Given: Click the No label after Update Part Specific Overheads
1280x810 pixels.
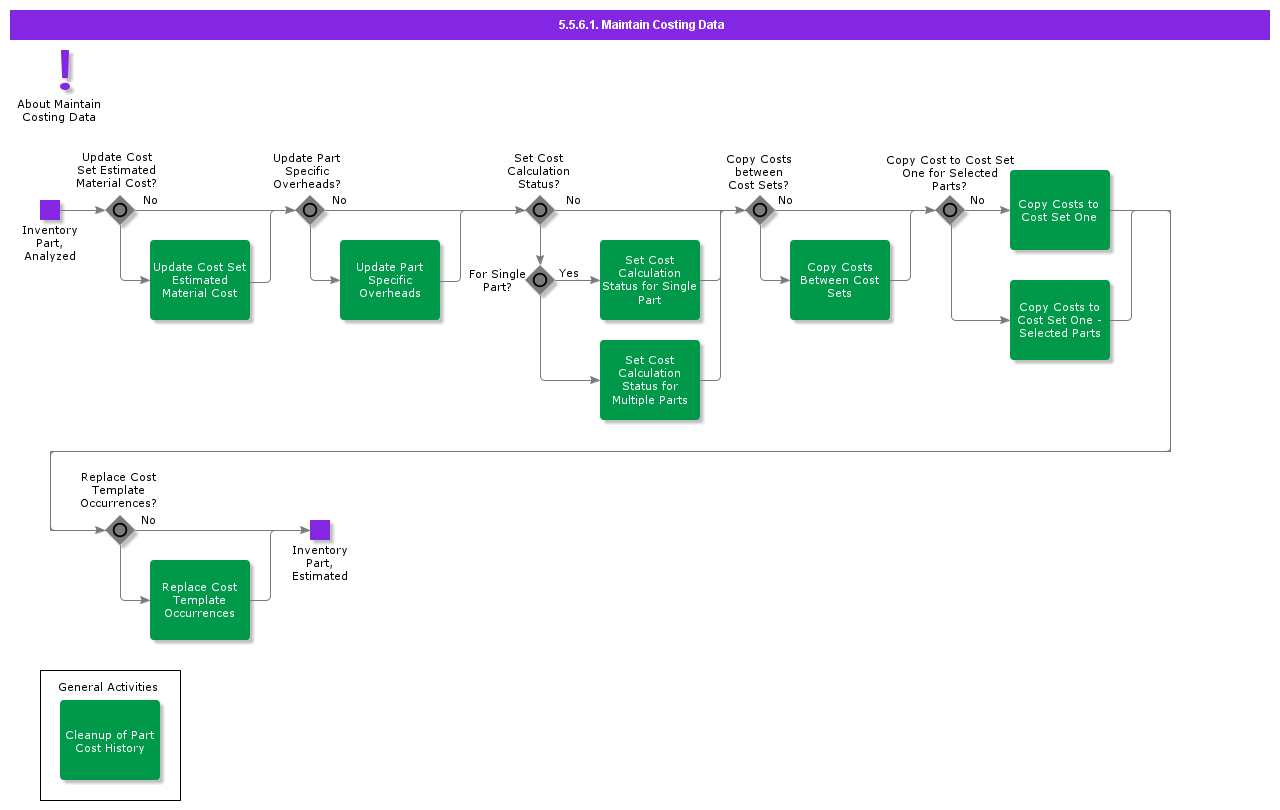Looking at the screenshot, I should click(x=340, y=200).
